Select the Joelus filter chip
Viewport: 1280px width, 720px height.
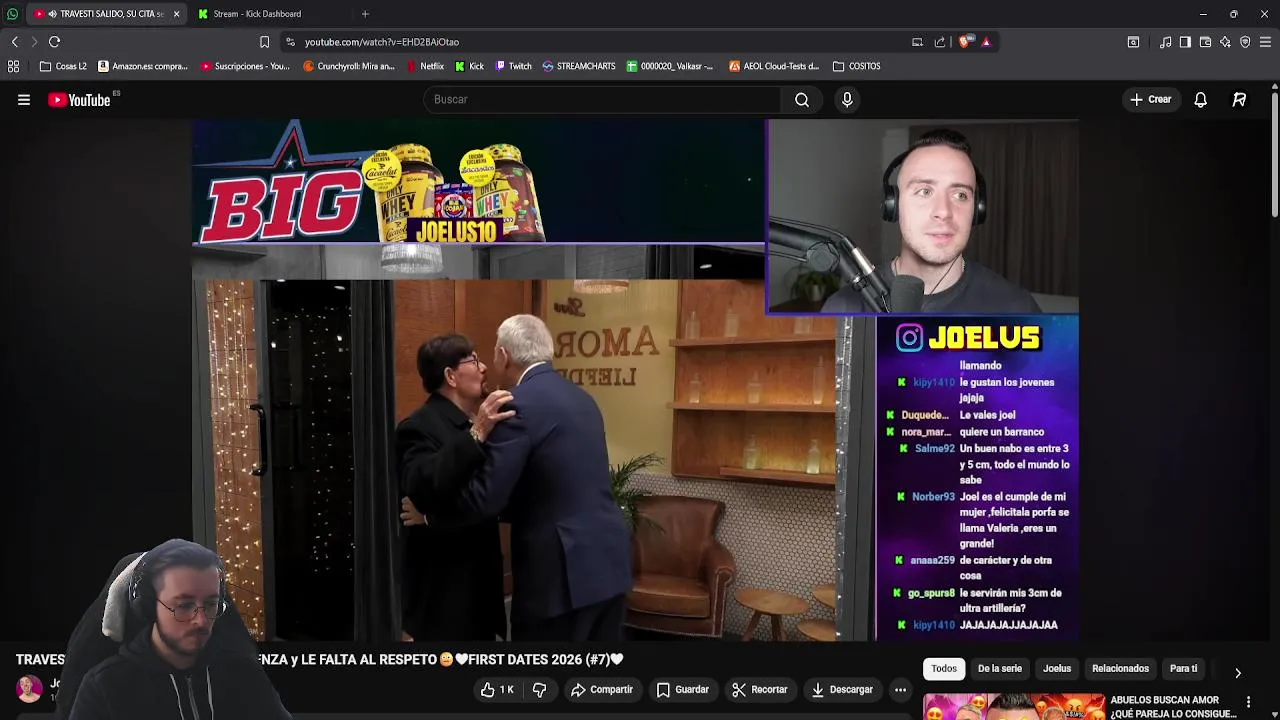pyautogui.click(x=1057, y=668)
